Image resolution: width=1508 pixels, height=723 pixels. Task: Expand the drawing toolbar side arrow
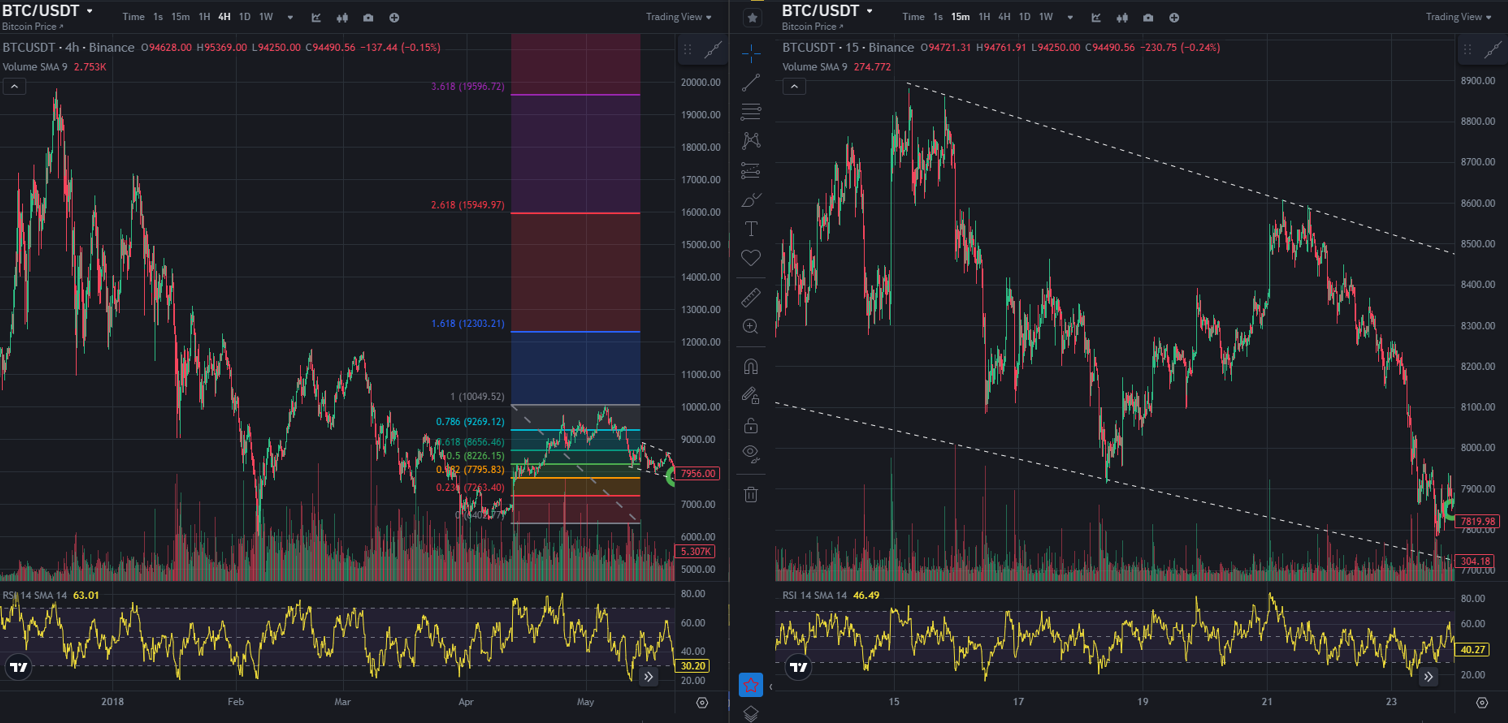click(x=770, y=687)
